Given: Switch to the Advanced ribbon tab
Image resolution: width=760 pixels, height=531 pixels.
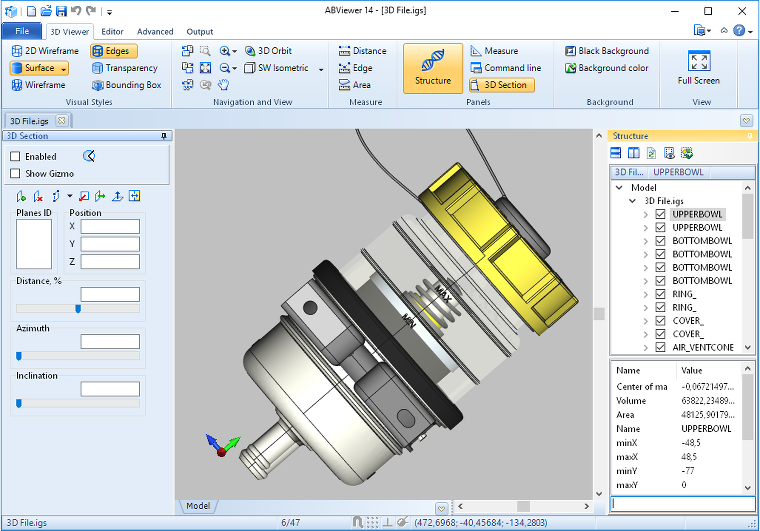Looking at the screenshot, I should pos(155,31).
